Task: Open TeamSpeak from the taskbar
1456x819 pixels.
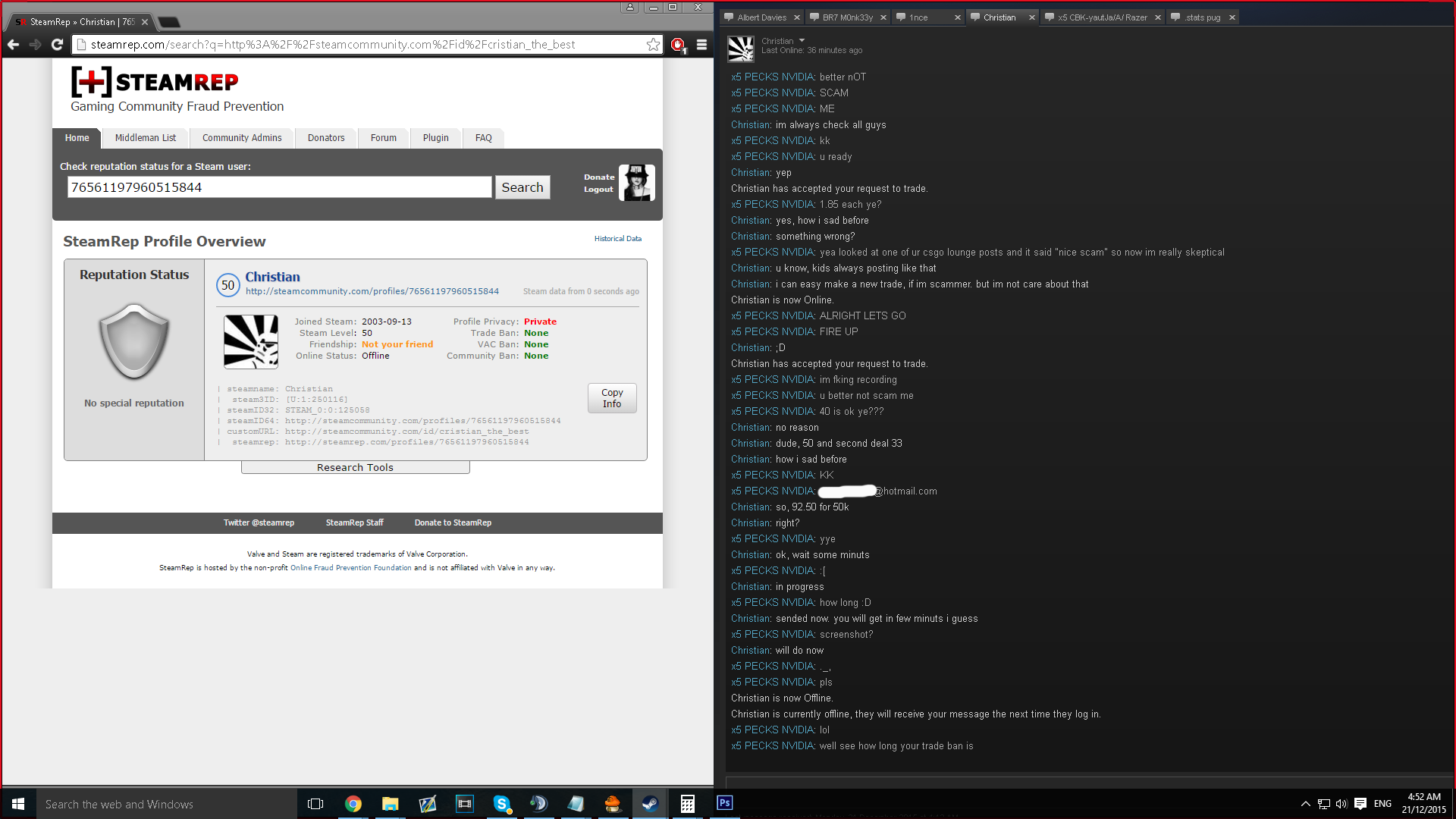Action: coord(539,804)
